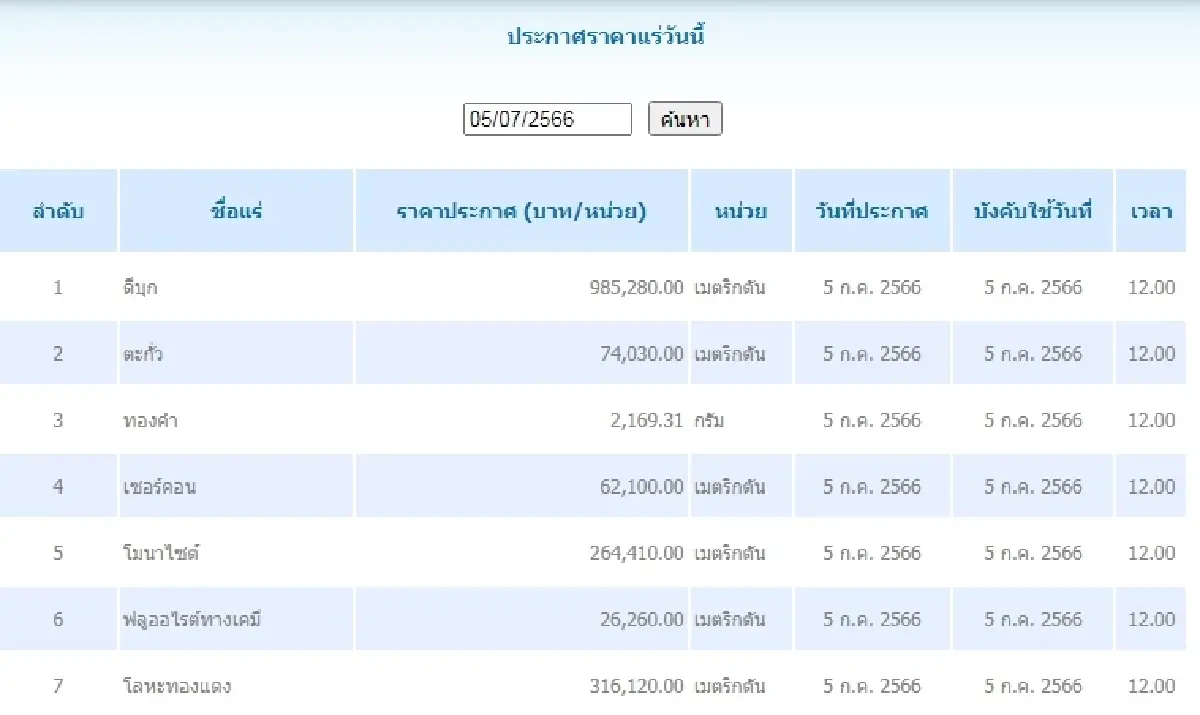Click the price 264,410.00
Screen dimensions: 1200x715
pyautogui.click(x=637, y=553)
